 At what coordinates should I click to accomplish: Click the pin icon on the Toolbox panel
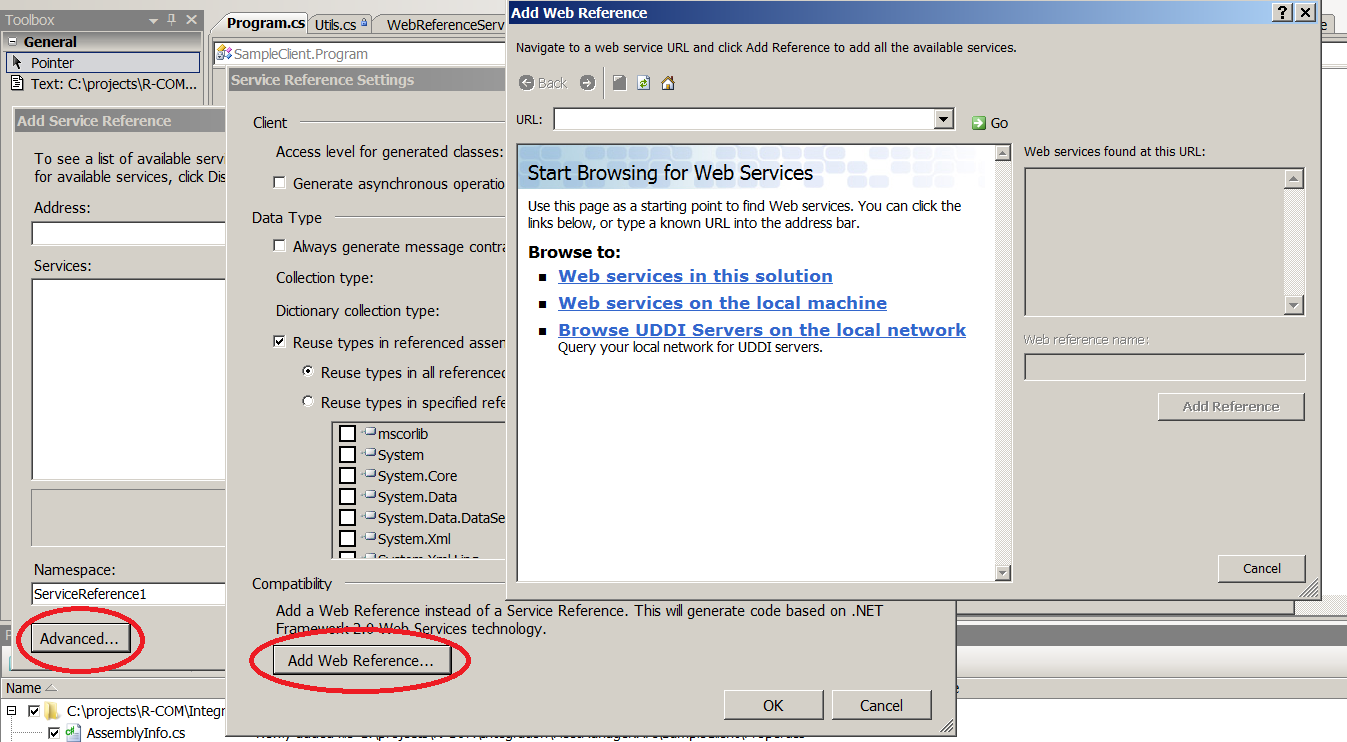coord(172,19)
